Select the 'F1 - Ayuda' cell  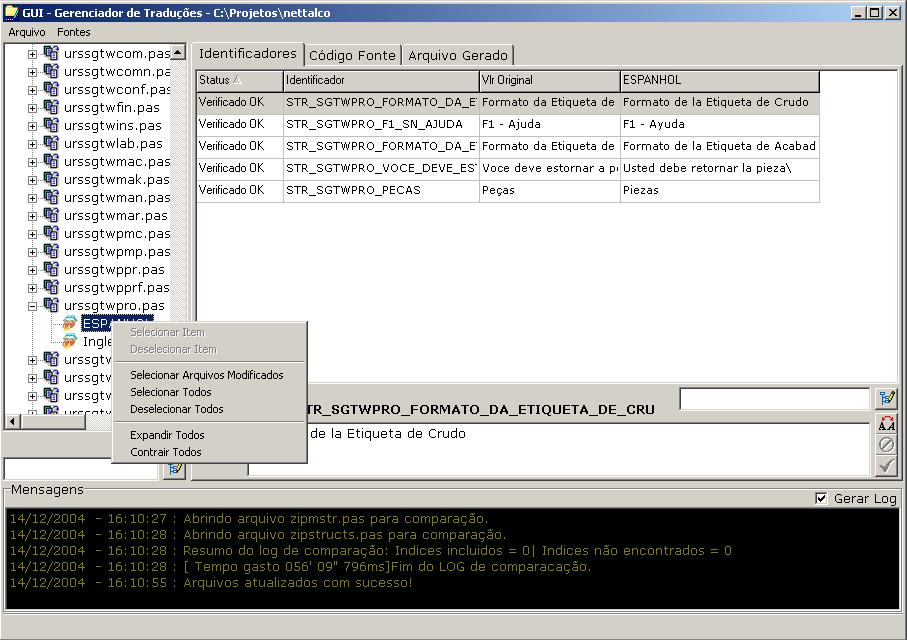click(720, 124)
